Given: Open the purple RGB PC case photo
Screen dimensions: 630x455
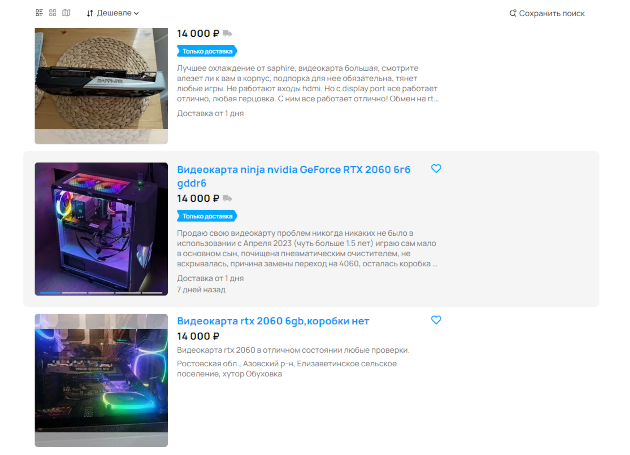Looking at the screenshot, I should pos(101,229).
